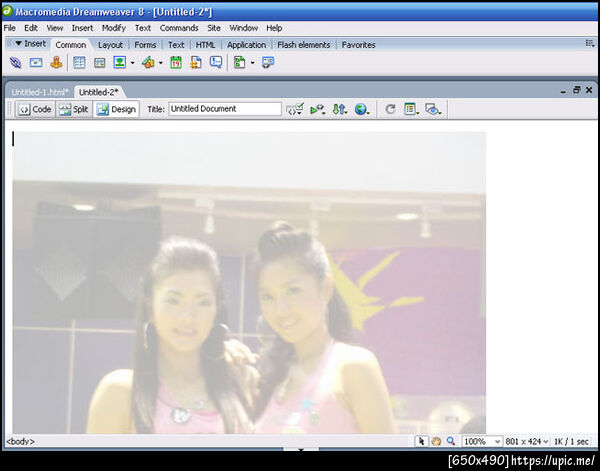Select the Hand tool in status bar

click(436, 441)
